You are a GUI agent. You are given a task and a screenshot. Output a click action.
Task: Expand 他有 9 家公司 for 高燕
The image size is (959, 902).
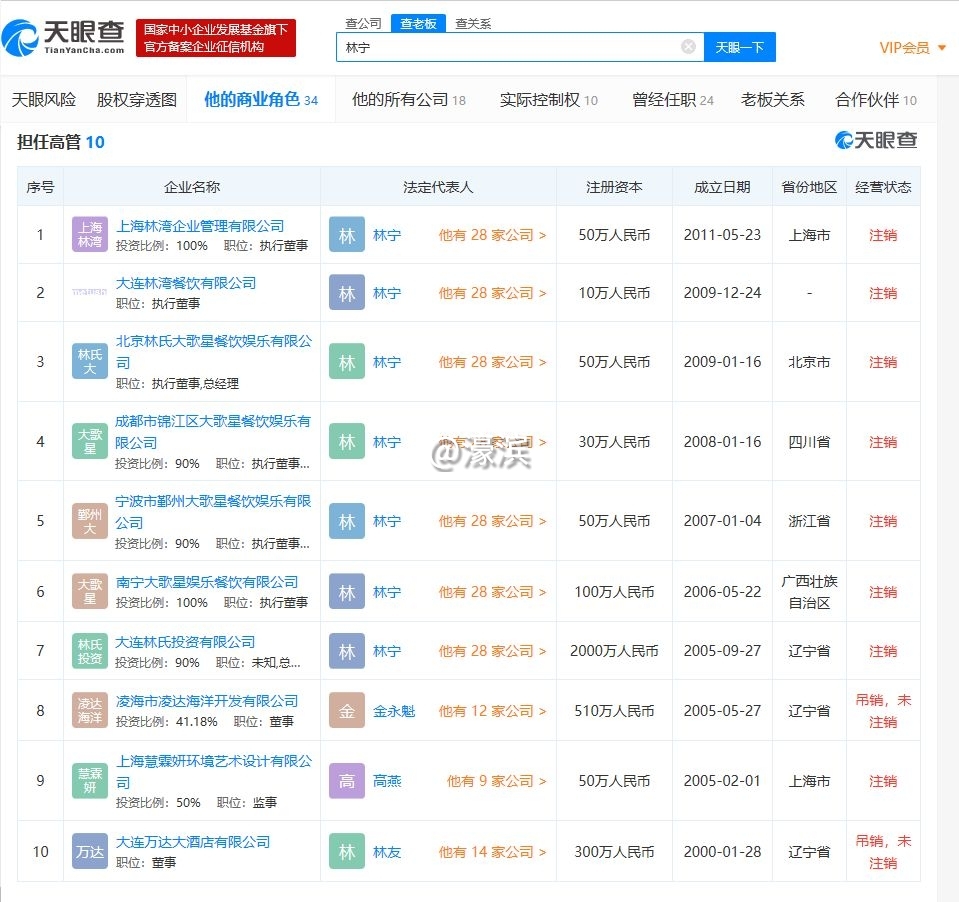tap(496, 781)
